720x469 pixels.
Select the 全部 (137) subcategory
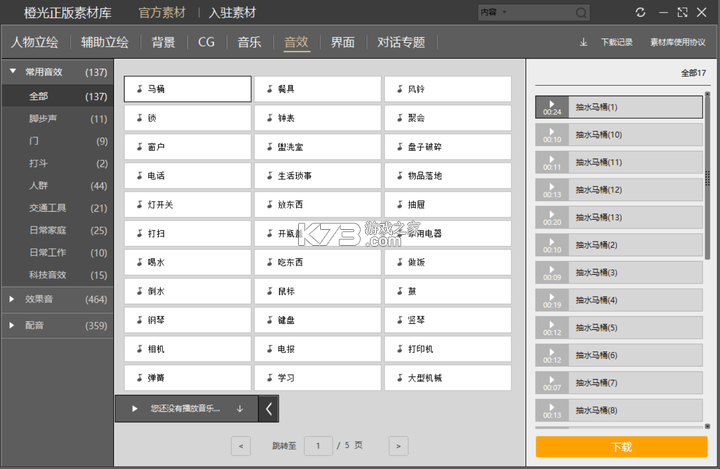coord(57,96)
